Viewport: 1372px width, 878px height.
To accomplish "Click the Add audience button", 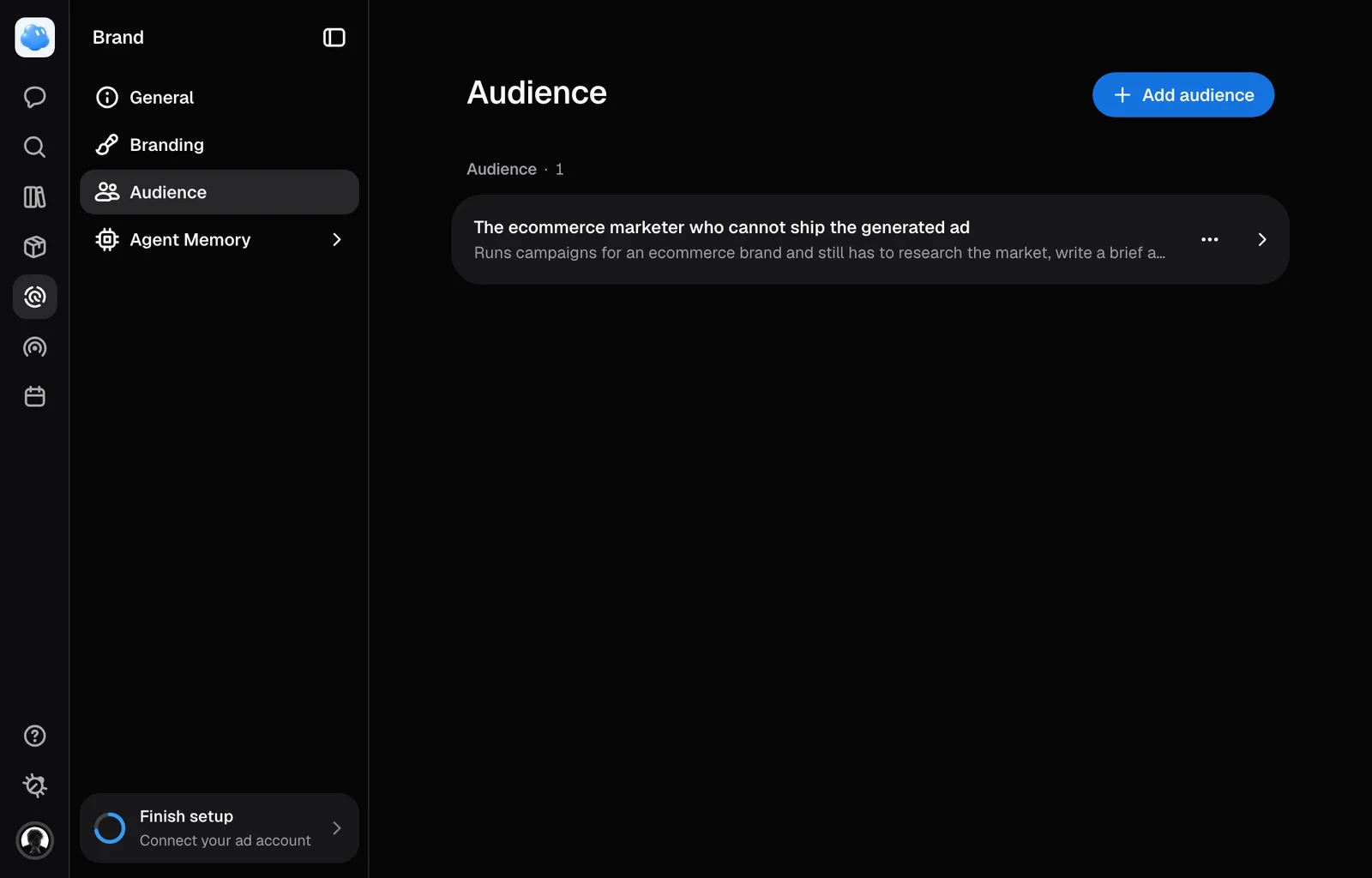I will point(1183,95).
